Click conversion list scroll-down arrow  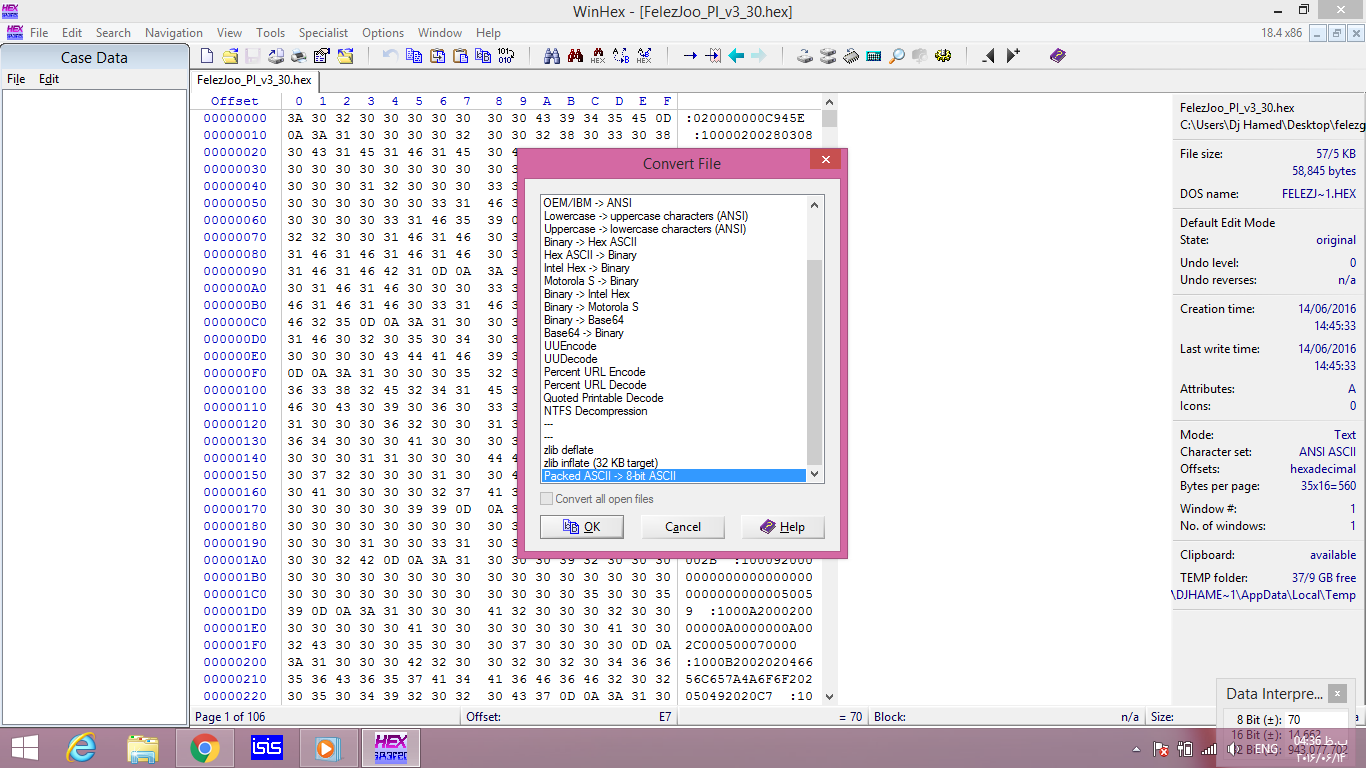[814, 474]
